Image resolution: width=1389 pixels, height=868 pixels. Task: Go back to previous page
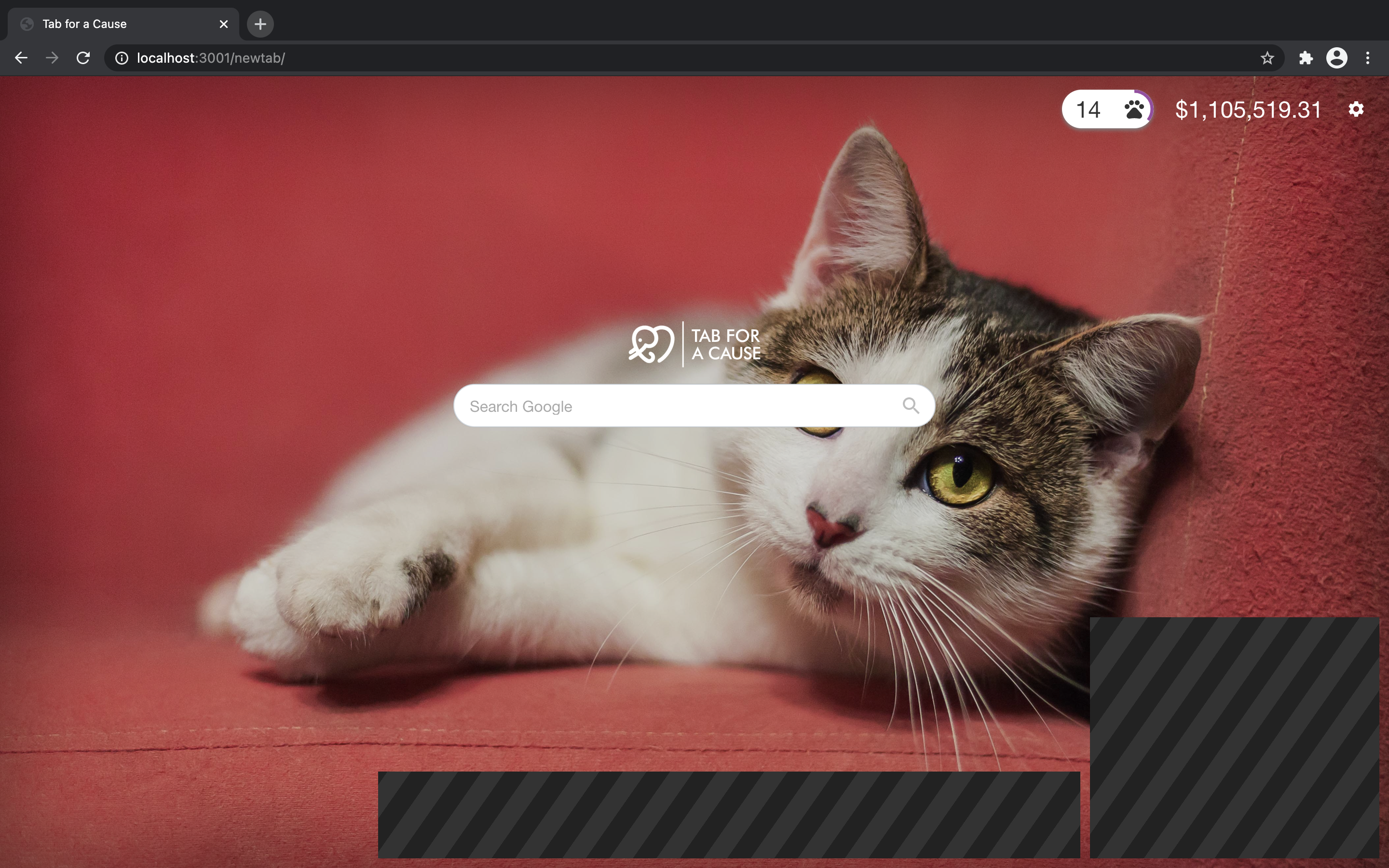click(21, 58)
